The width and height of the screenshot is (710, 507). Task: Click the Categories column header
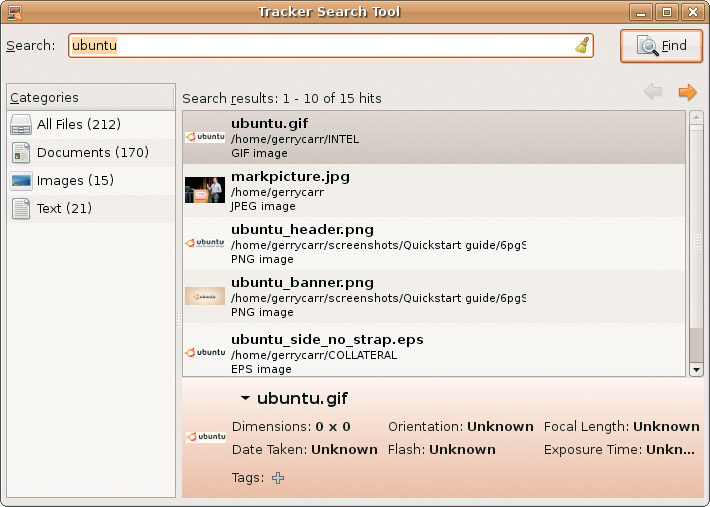[x=91, y=97]
